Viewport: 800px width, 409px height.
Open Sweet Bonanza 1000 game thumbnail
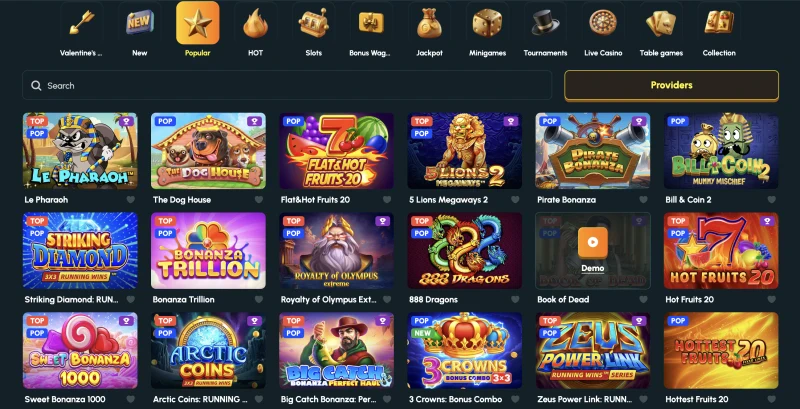point(80,350)
